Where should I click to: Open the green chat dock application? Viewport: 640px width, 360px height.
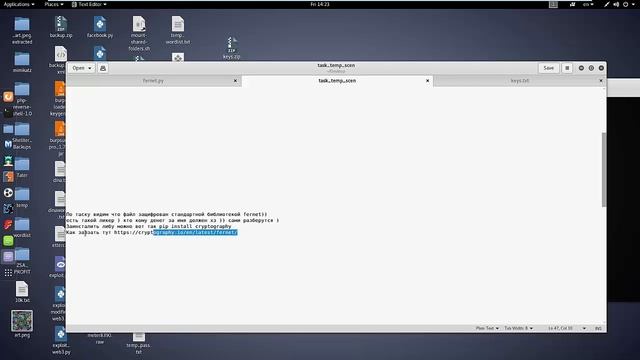click(8, 241)
